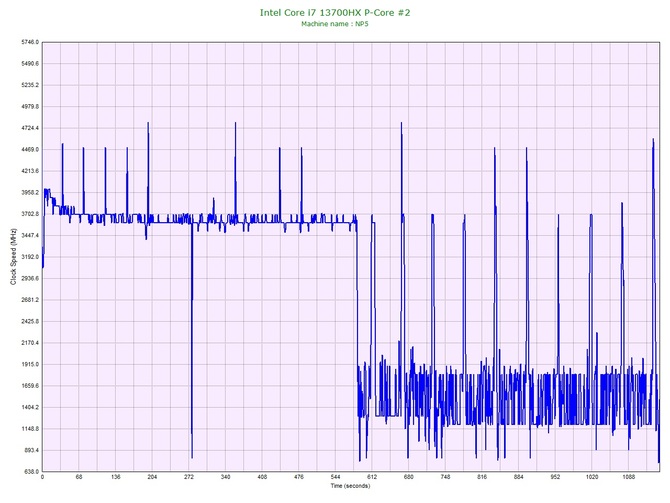
Task: Click the 816 time axis tick label
Action: pos(482,477)
